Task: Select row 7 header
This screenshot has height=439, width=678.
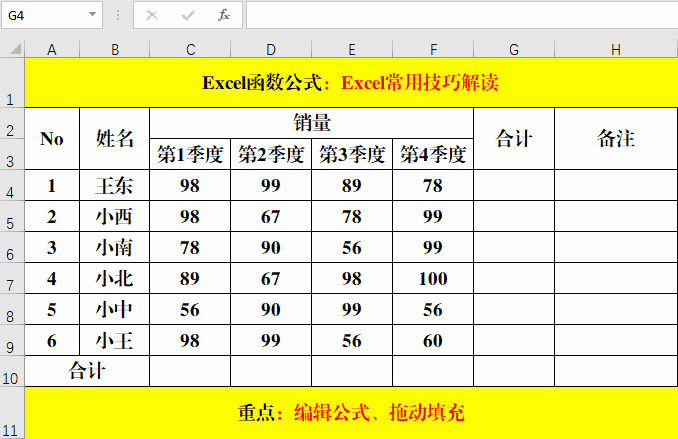Action: coord(12,279)
